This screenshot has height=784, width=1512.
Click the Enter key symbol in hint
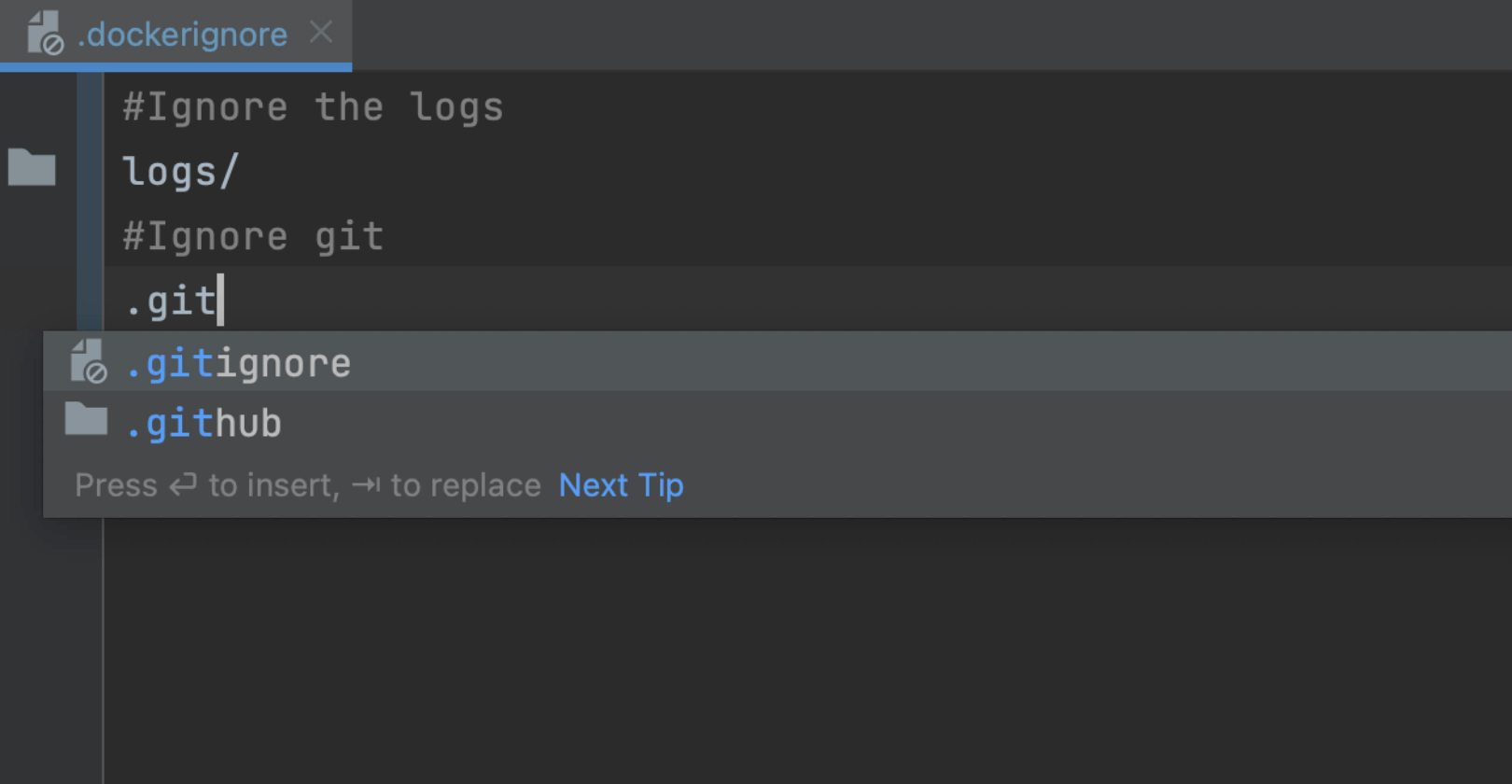(183, 485)
